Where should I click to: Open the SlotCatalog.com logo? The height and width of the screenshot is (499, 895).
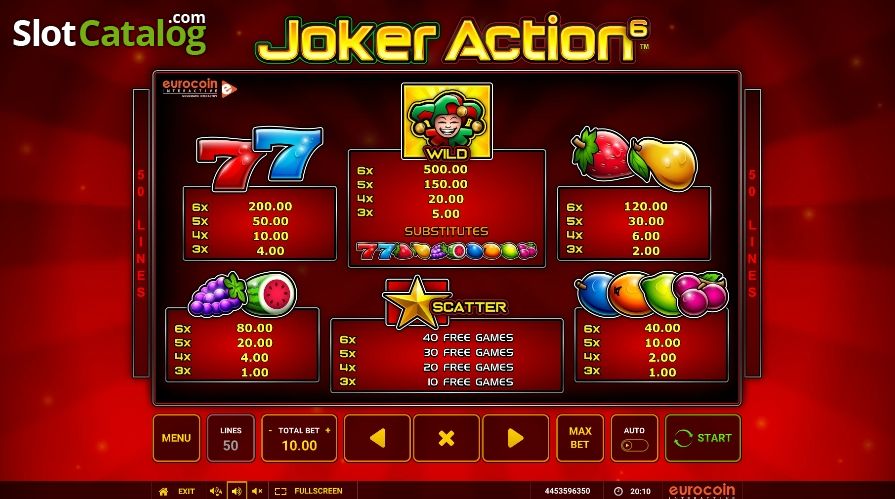pyautogui.click(x=109, y=33)
